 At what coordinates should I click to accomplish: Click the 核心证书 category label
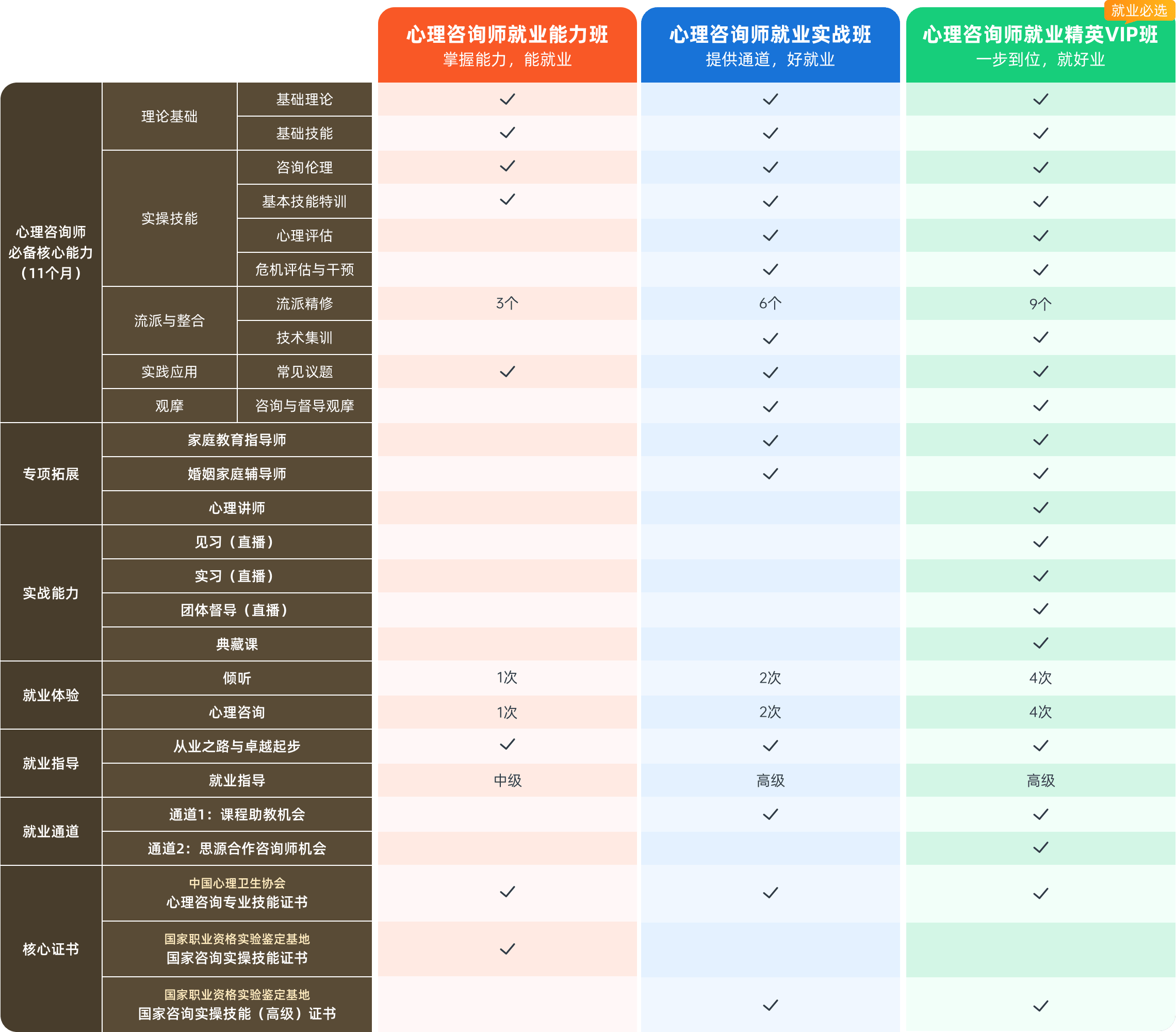click(51, 949)
